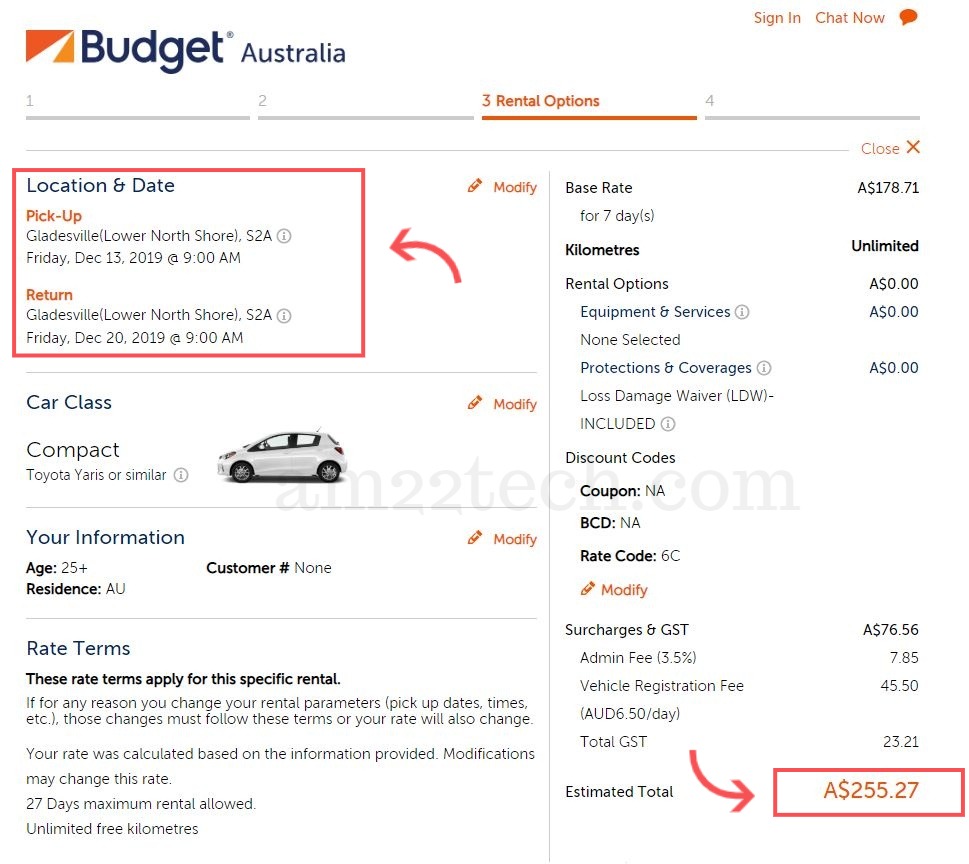Viewport: 969px width, 864px height.
Task: Click the Close X icon
Action: pyautogui.click(x=913, y=147)
